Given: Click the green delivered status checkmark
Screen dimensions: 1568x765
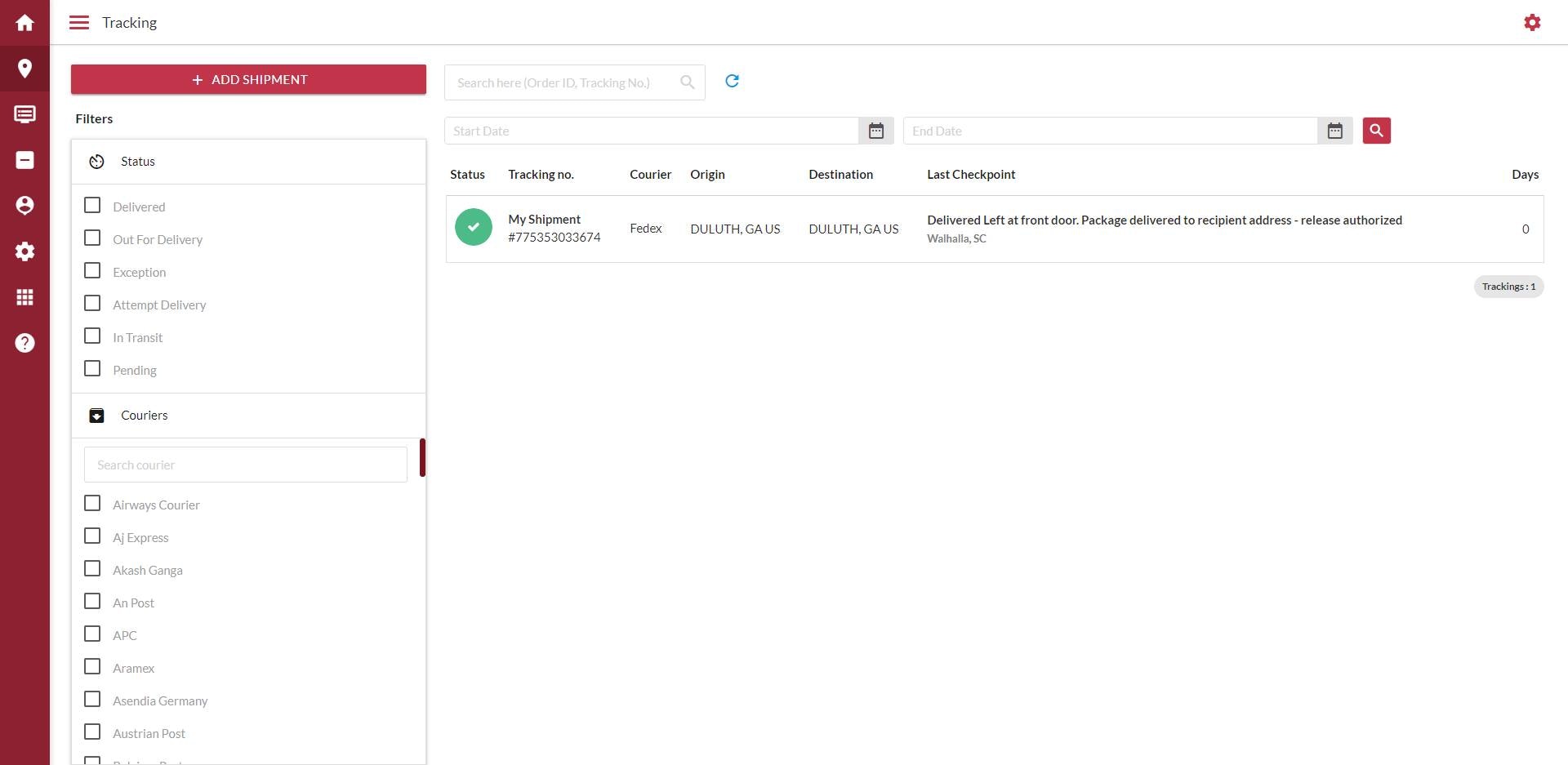Looking at the screenshot, I should coord(474,227).
